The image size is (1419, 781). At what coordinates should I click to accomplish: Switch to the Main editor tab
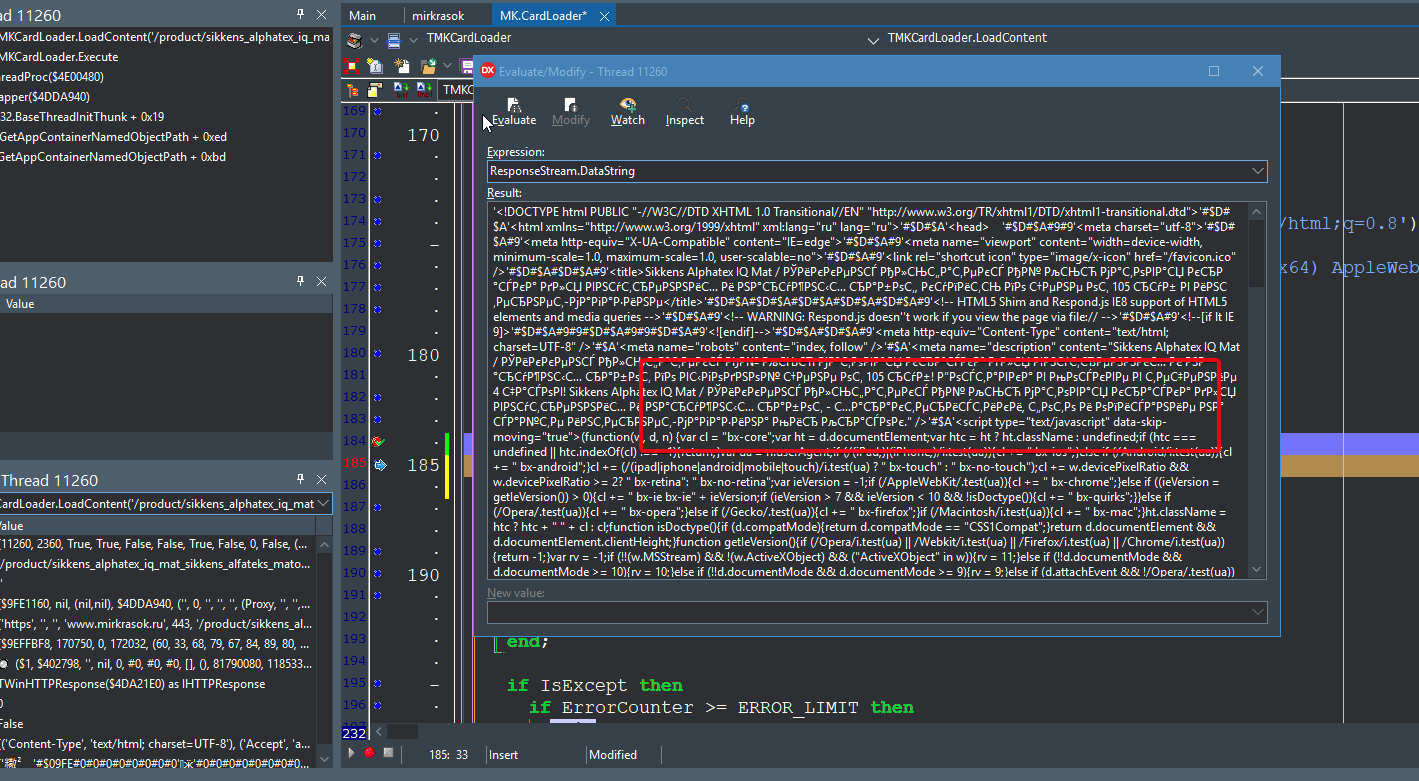363,15
